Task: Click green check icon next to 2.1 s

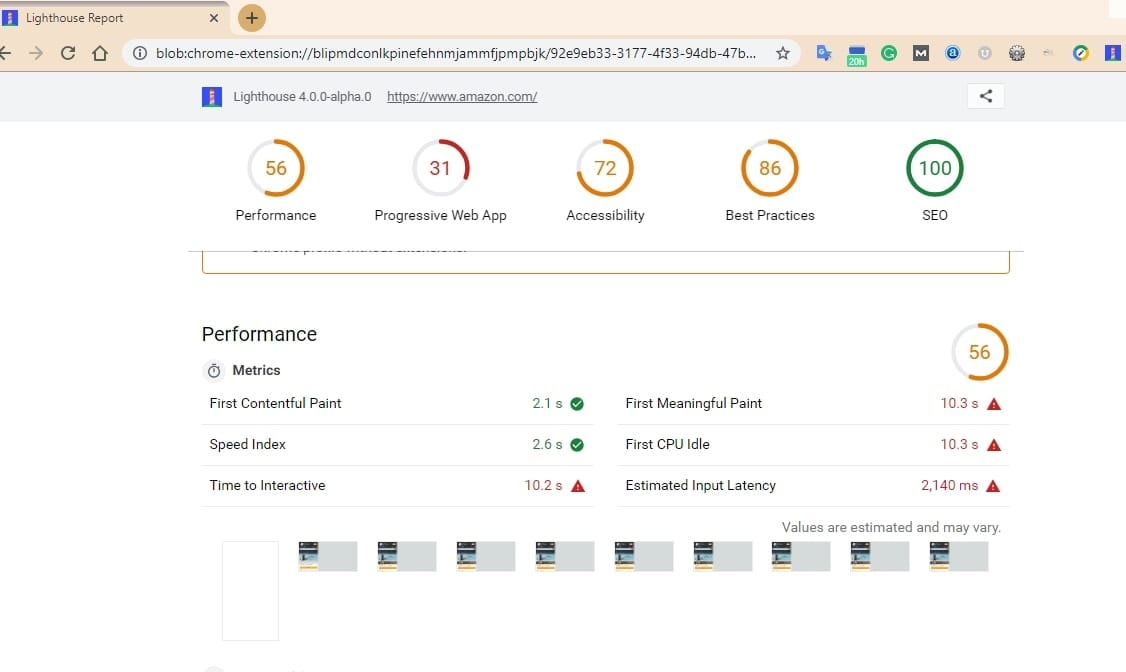Action: (577, 404)
